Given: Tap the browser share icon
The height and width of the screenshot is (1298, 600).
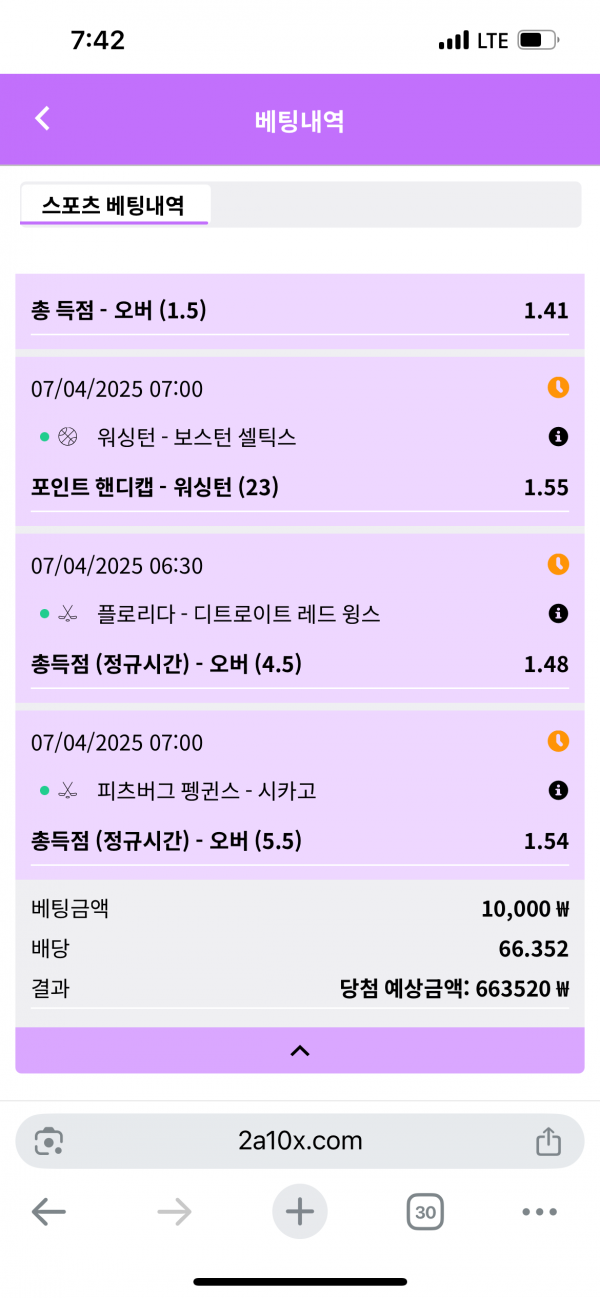Looking at the screenshot, I should (x=547, y=1141).
